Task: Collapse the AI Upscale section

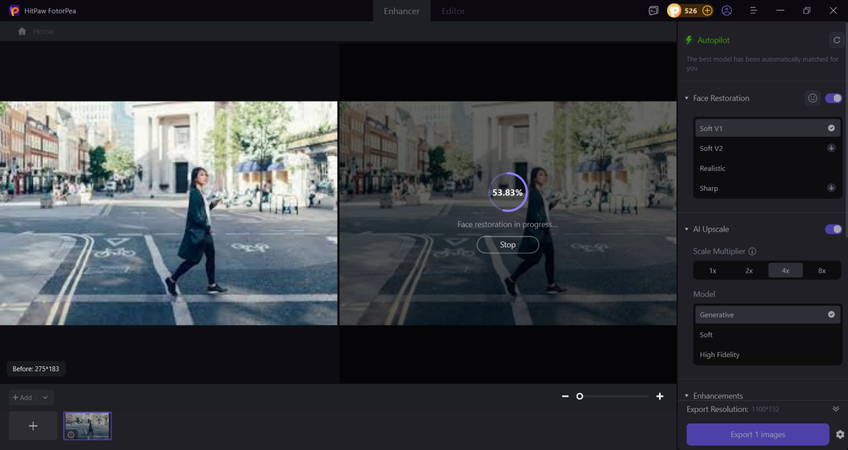Action: [x=687, y=229]
